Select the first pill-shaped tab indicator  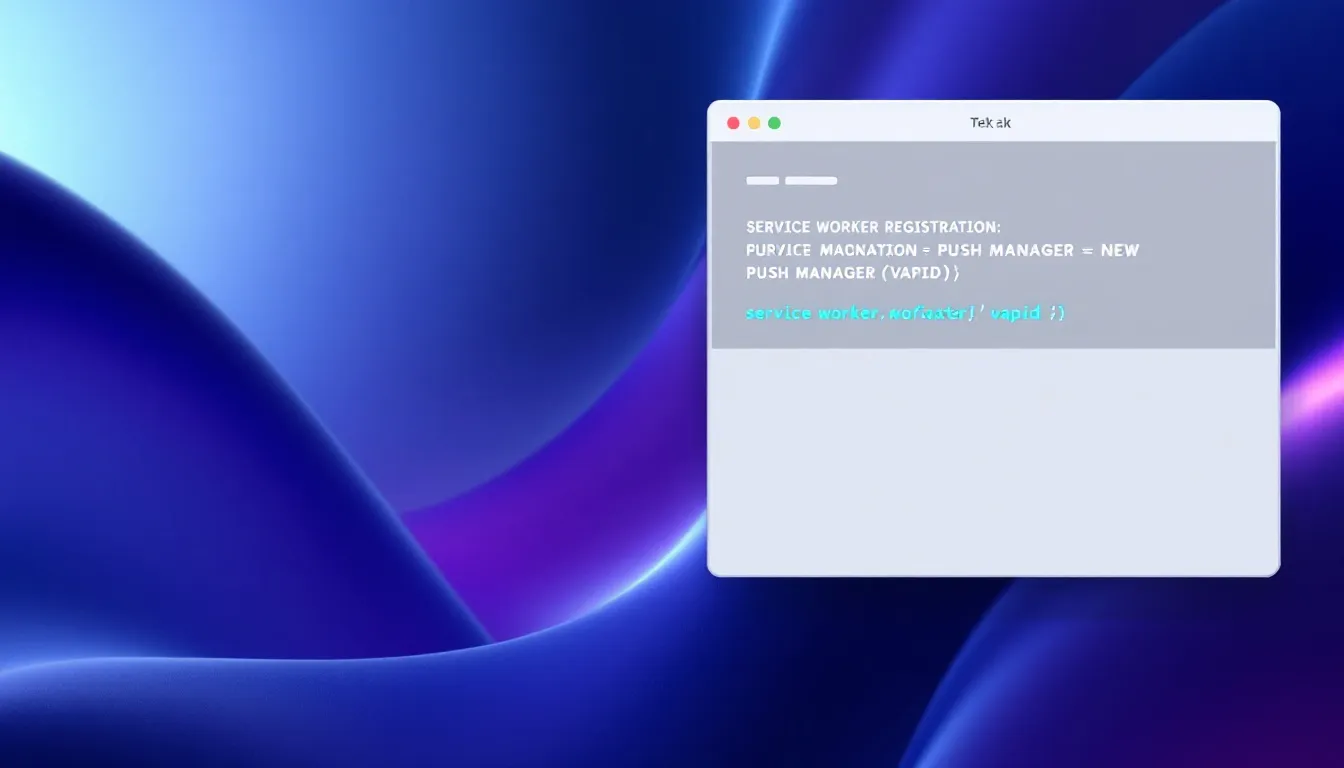click(x=762, y=180)
